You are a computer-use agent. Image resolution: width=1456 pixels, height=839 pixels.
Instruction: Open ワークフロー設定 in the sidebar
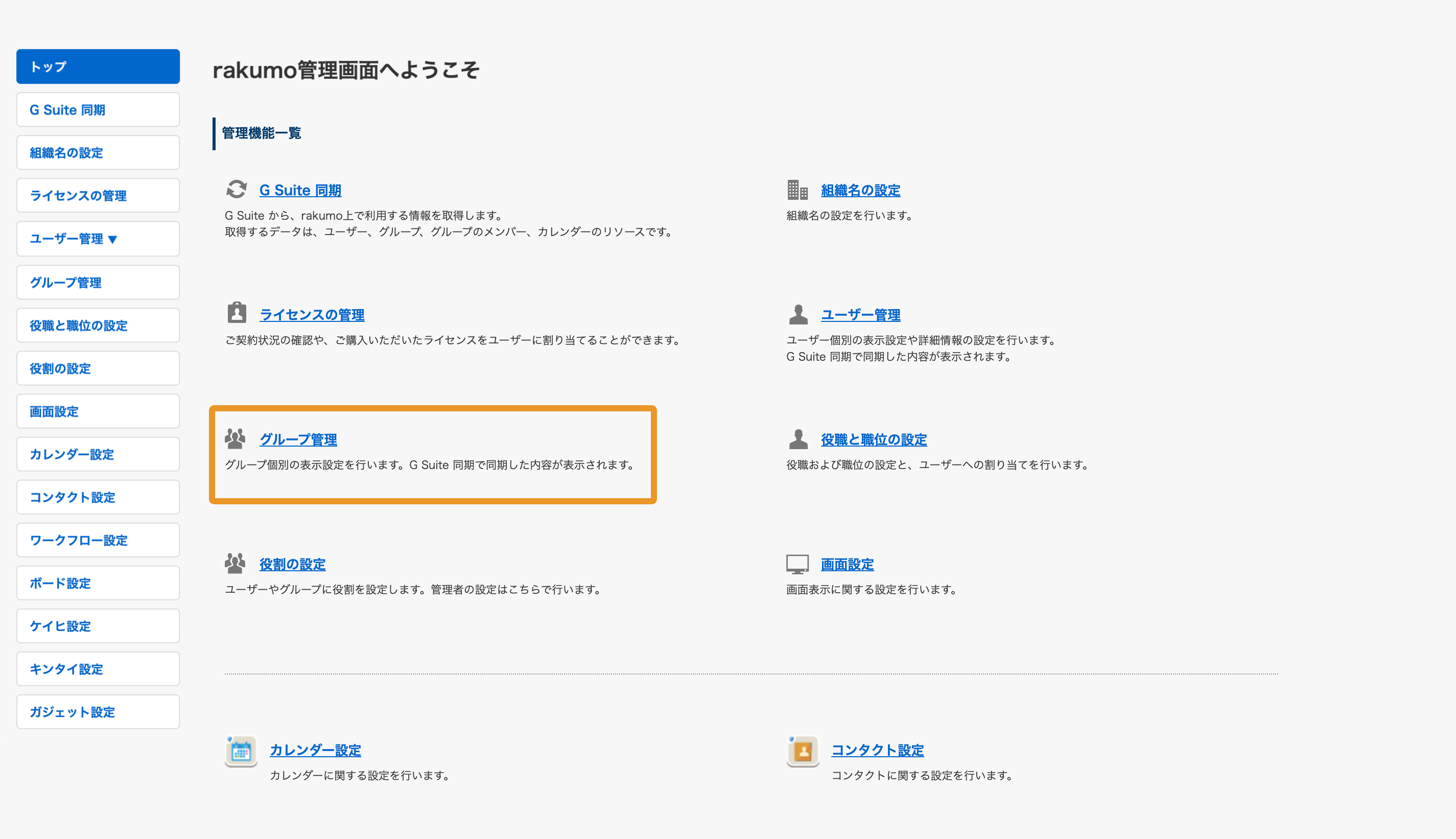[x=98, y=540]
